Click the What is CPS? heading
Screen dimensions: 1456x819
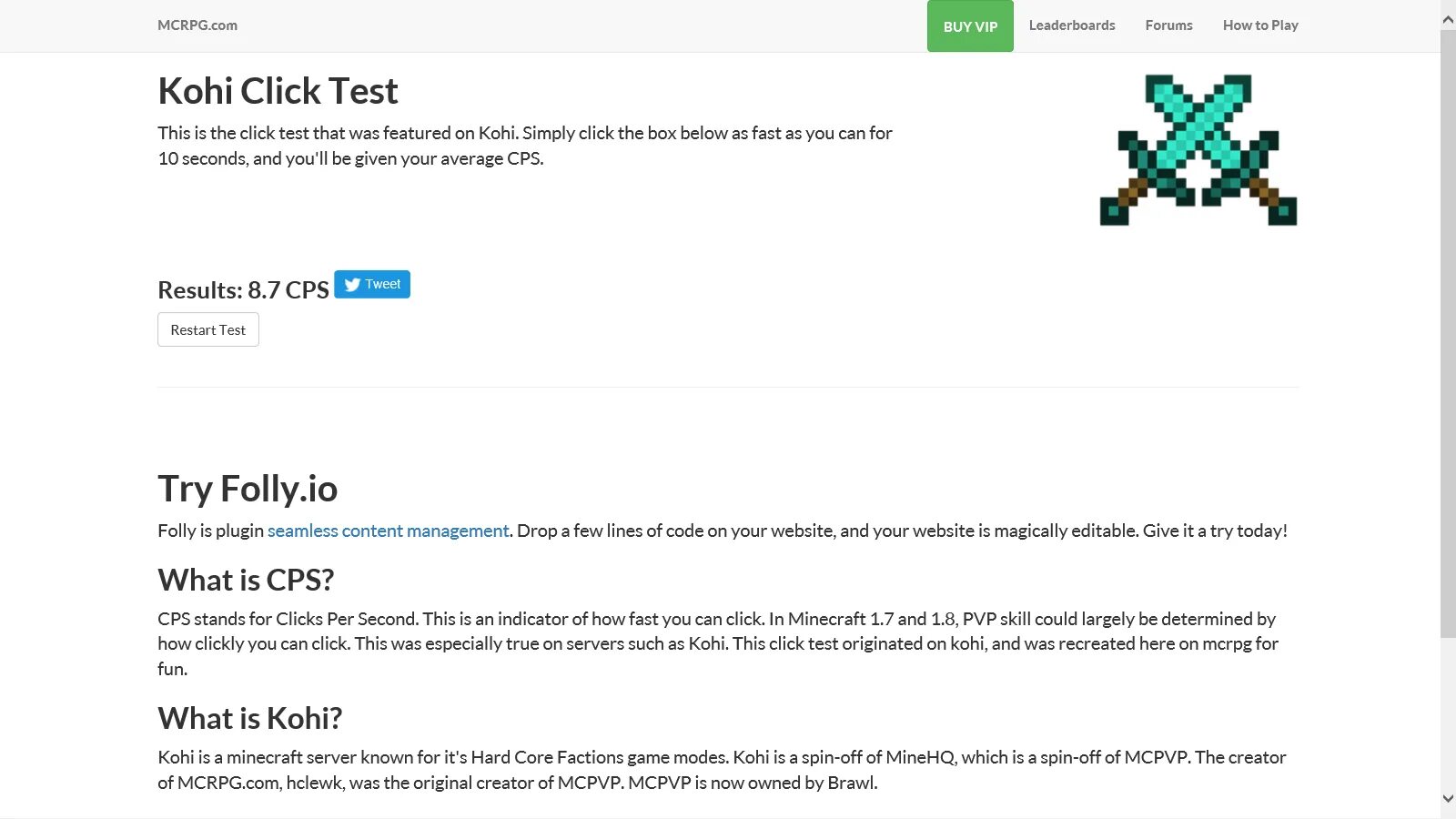tap(246, 580)
